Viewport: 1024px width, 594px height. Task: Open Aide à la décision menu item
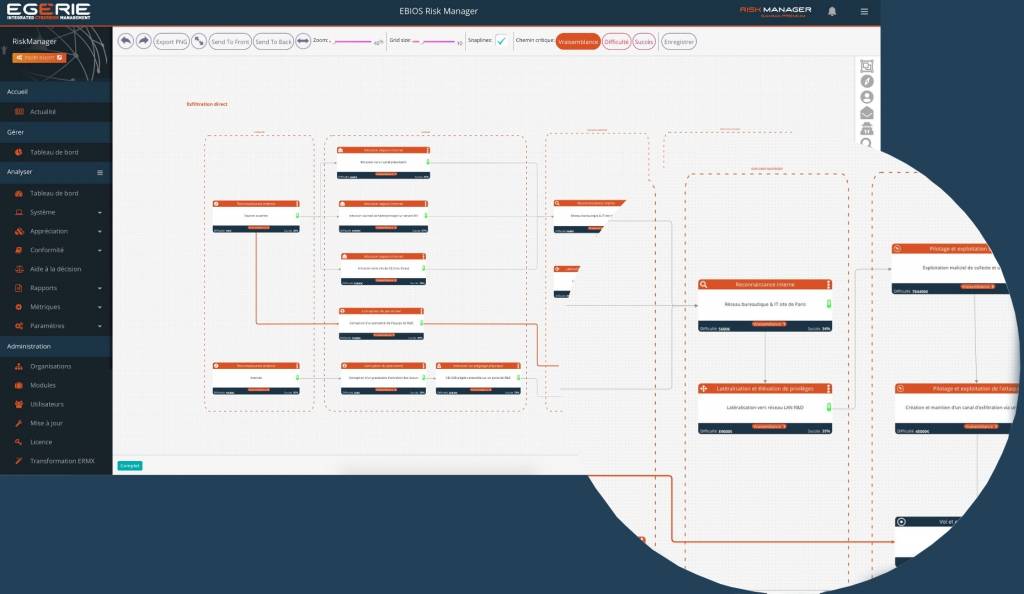[56, 269]
